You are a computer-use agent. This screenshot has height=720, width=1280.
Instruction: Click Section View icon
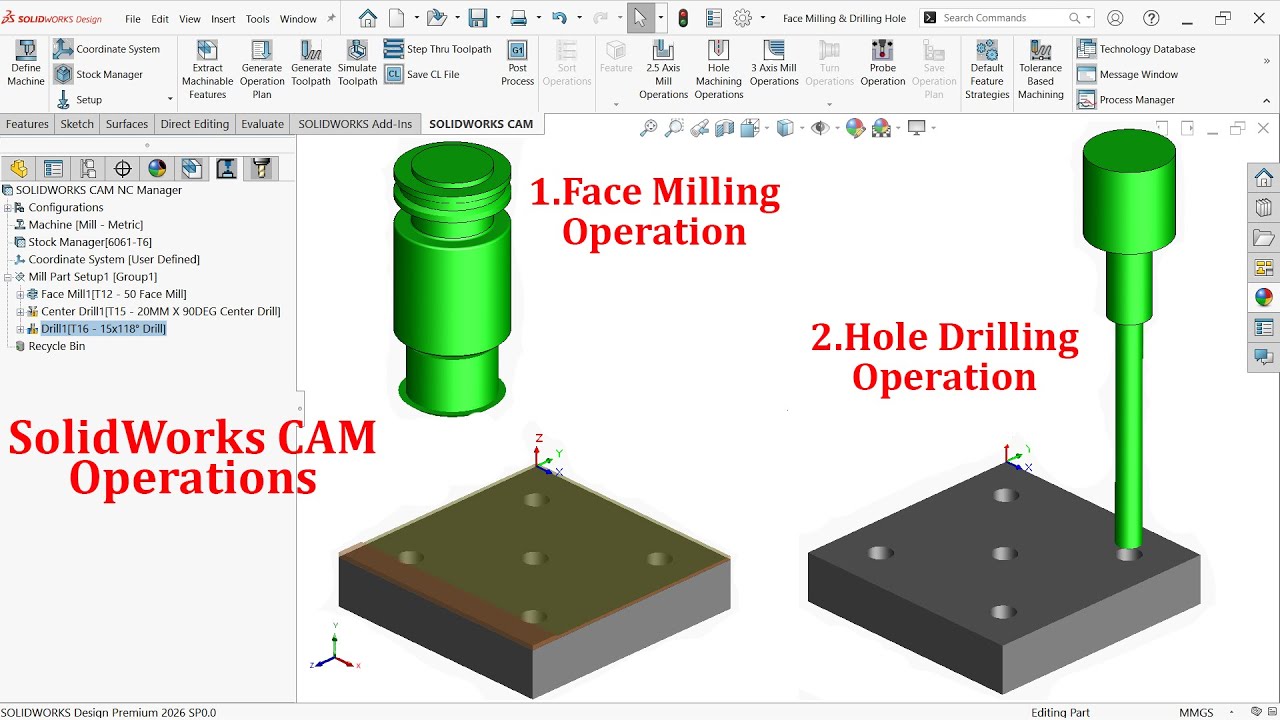(725, 127)
